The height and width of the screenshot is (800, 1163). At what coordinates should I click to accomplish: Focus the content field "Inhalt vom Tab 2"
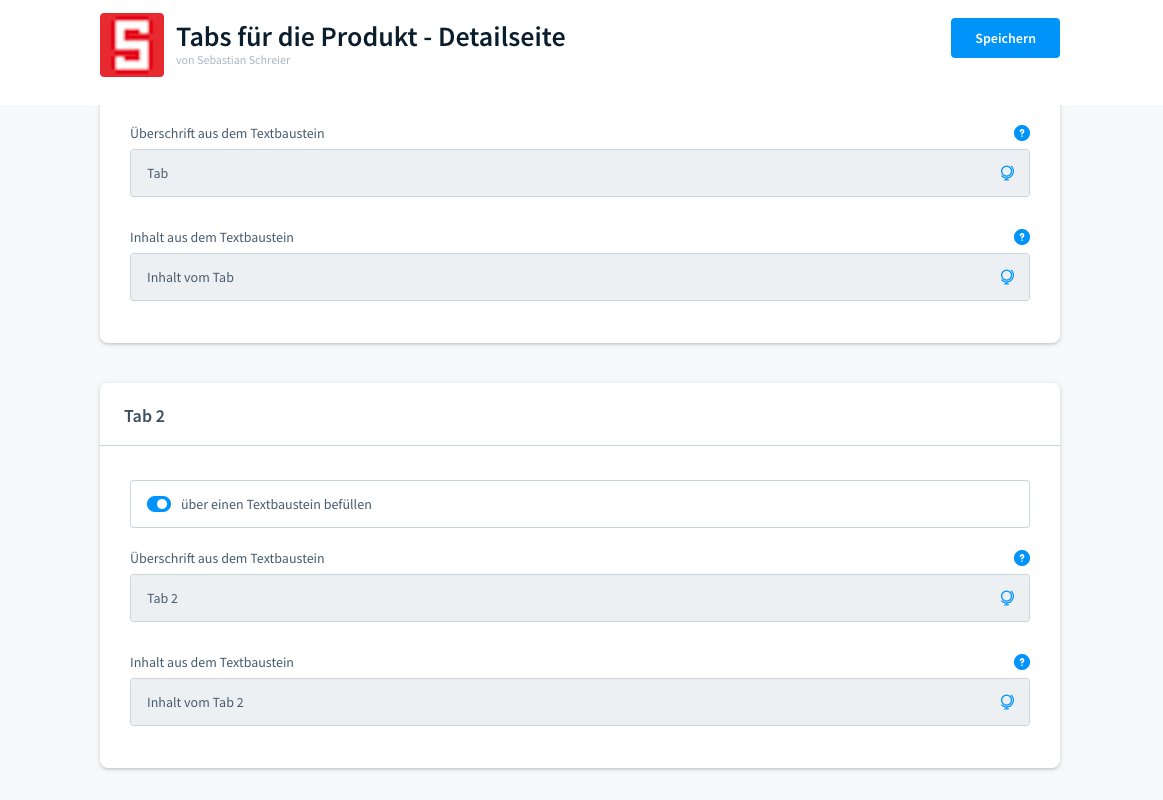coord(560,702)
